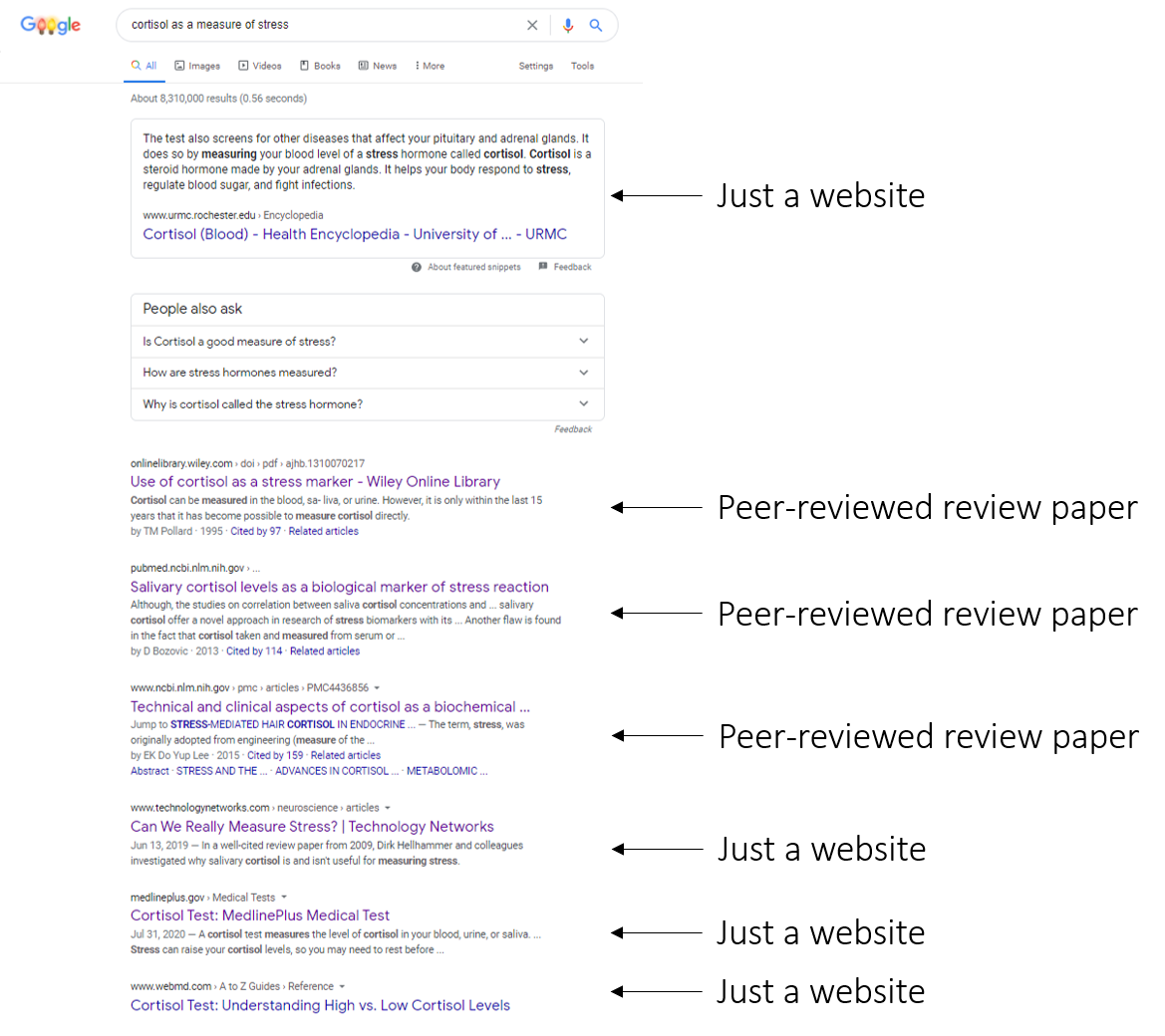This screenshot has height=1036, width=1165.
Task: Open dropdown arrow beside webmd.com URL
Action: click(x=342, y=987)
